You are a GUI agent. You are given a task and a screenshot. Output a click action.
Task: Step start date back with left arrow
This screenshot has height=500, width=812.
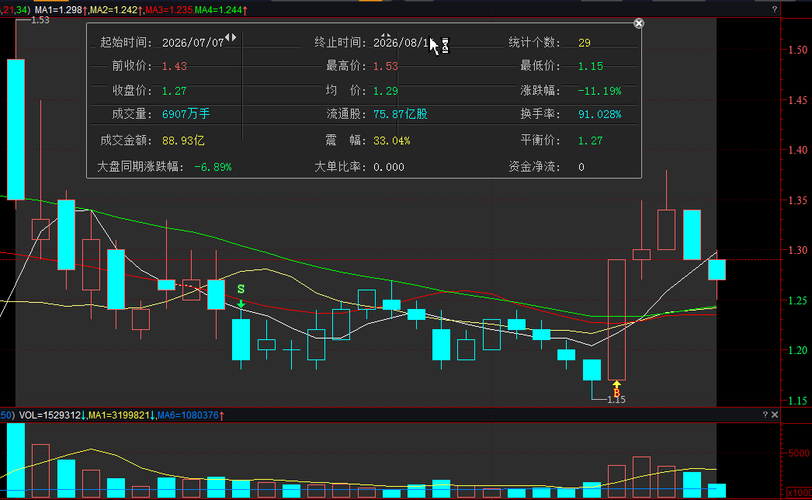click(x=227, y=37)
